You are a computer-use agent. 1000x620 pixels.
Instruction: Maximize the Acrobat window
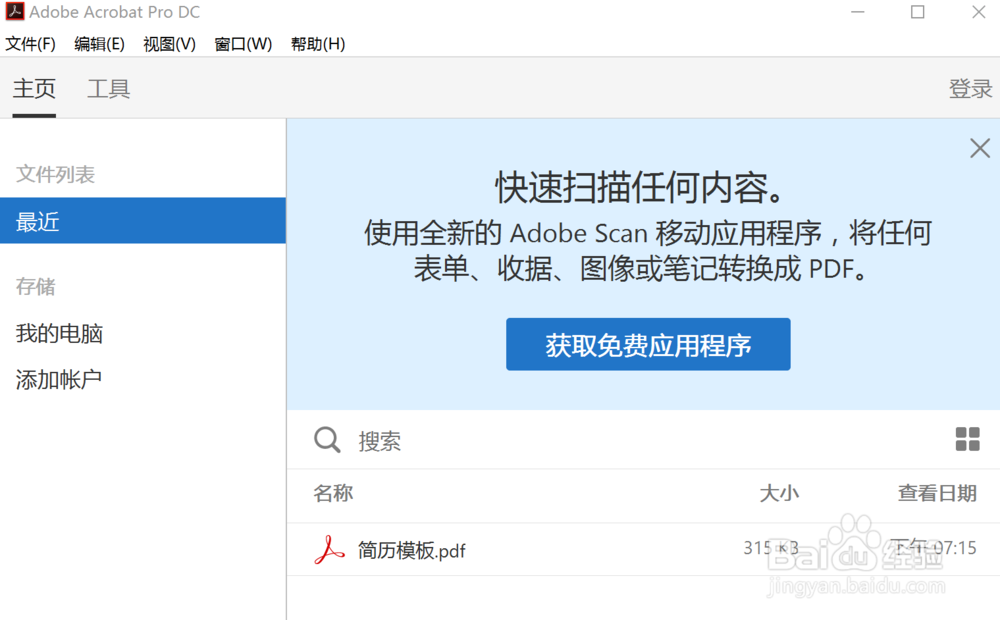[917, 12]
